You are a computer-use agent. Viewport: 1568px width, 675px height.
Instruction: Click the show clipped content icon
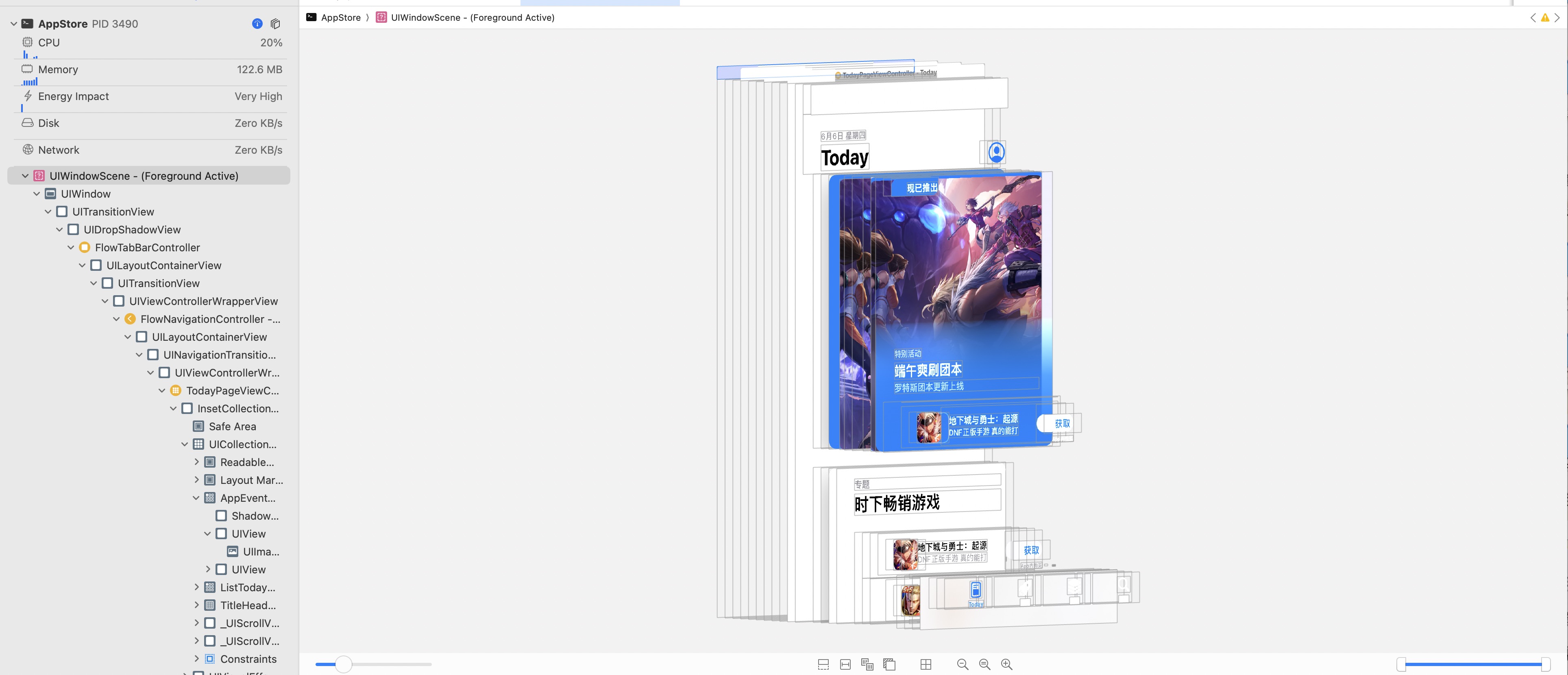point(823,664)
